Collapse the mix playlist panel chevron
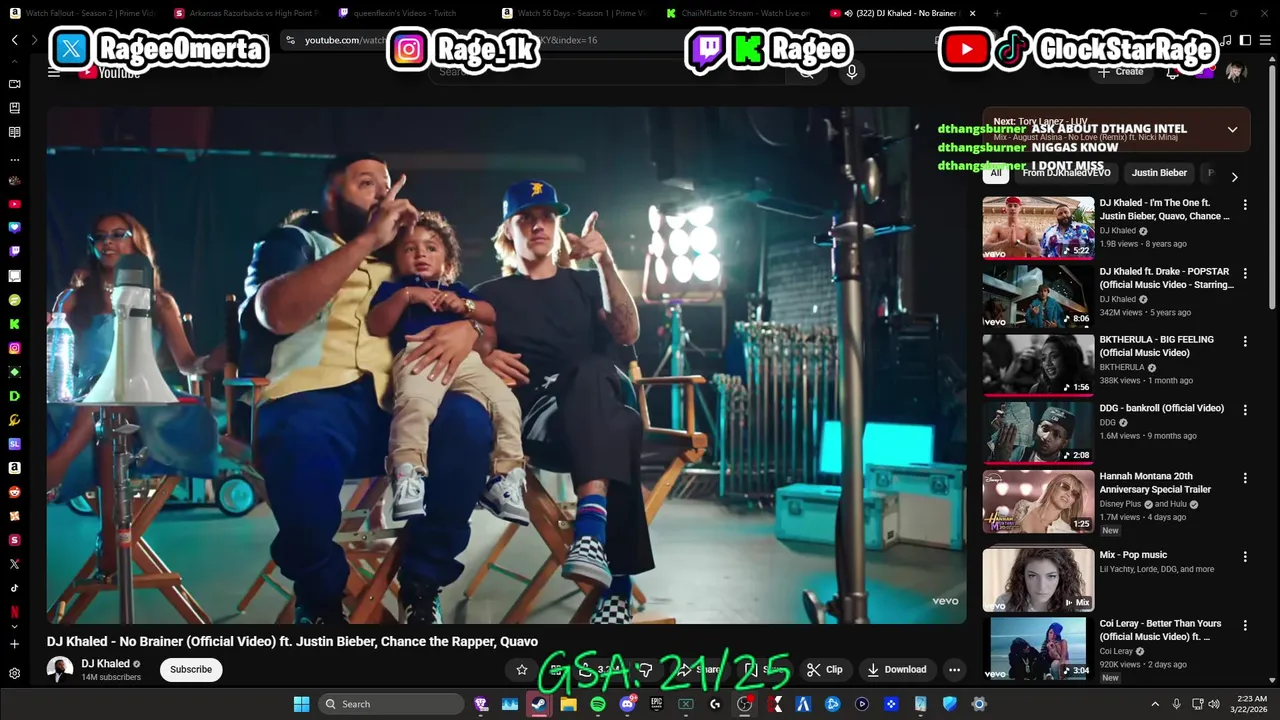This screenshot has width=1280, height=720. (1232, 129)
